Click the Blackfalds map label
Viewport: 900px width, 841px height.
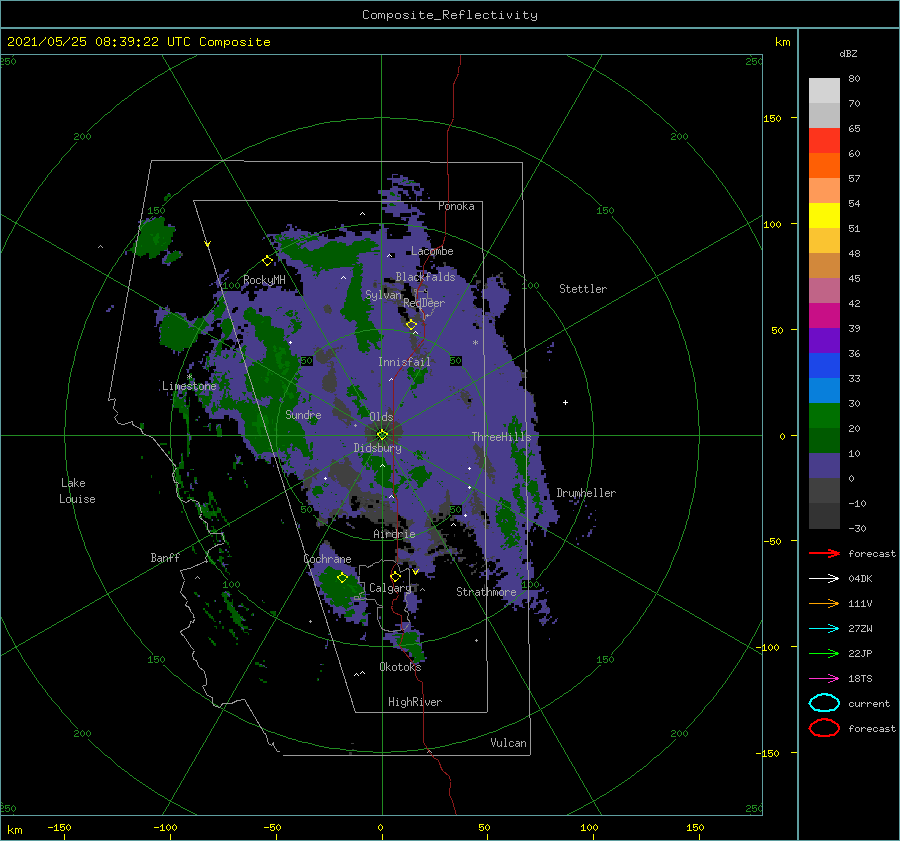(425, 277)
